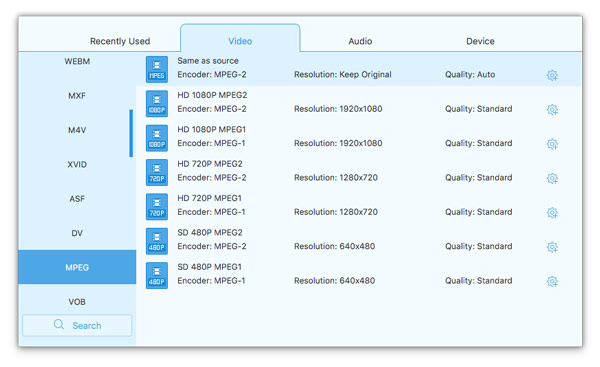The image size is (600, 367).
Task: Choose WEBM format in sidebar
Action: tap(77, 61)
